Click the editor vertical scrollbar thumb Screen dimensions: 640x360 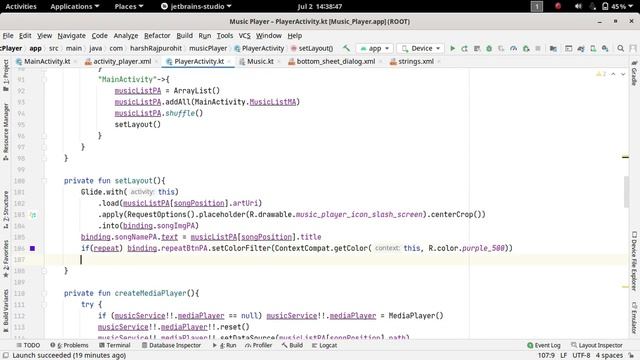pyautogui.click(x=626, y=192)
